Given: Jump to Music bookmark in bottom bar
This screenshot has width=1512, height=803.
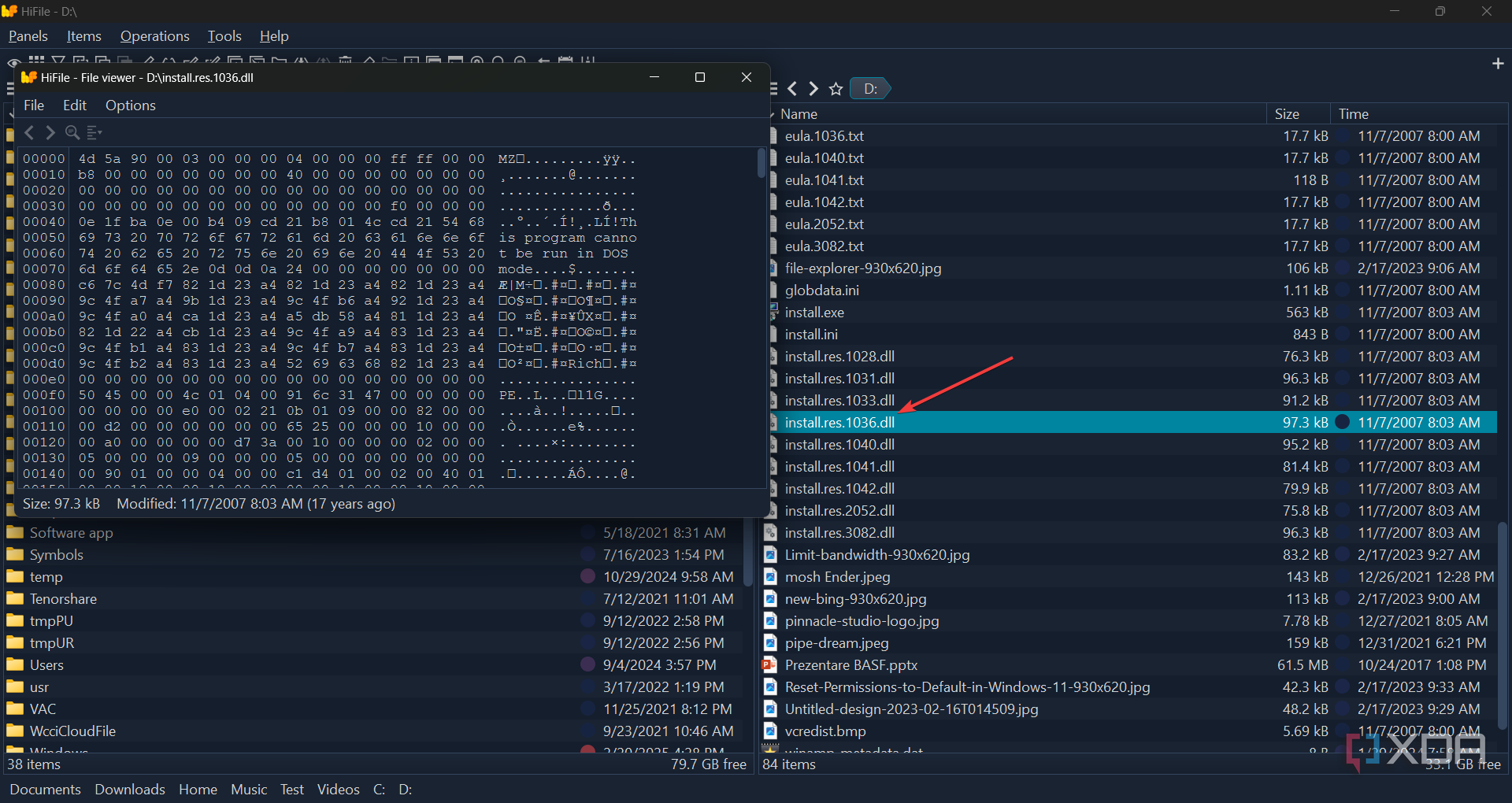Looking at the screenshot, I should pos(249,790).
